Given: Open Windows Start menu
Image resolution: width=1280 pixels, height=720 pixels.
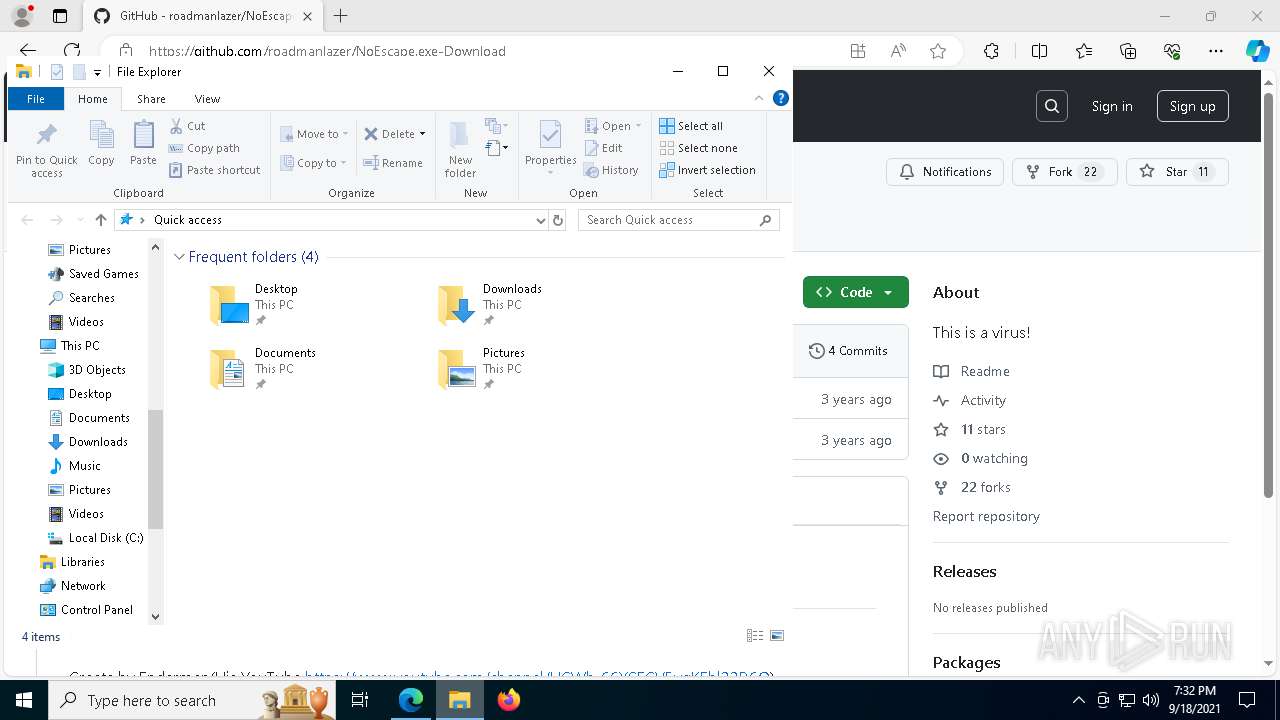Looking at the screenshot, I should [x=24, y=700].
